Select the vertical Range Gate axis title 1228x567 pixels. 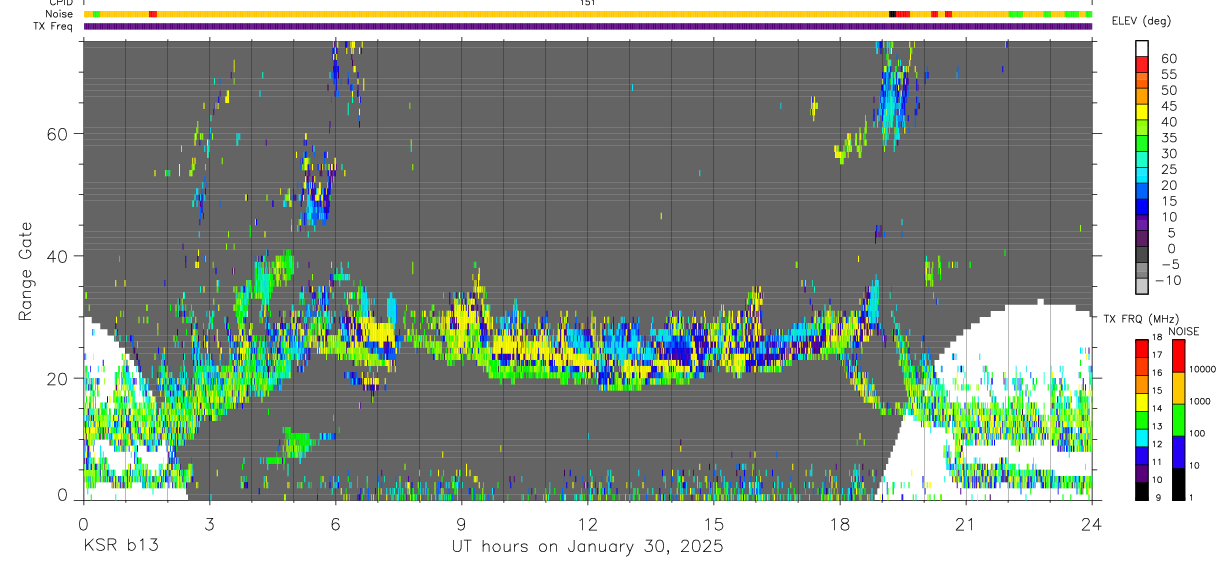25,271
